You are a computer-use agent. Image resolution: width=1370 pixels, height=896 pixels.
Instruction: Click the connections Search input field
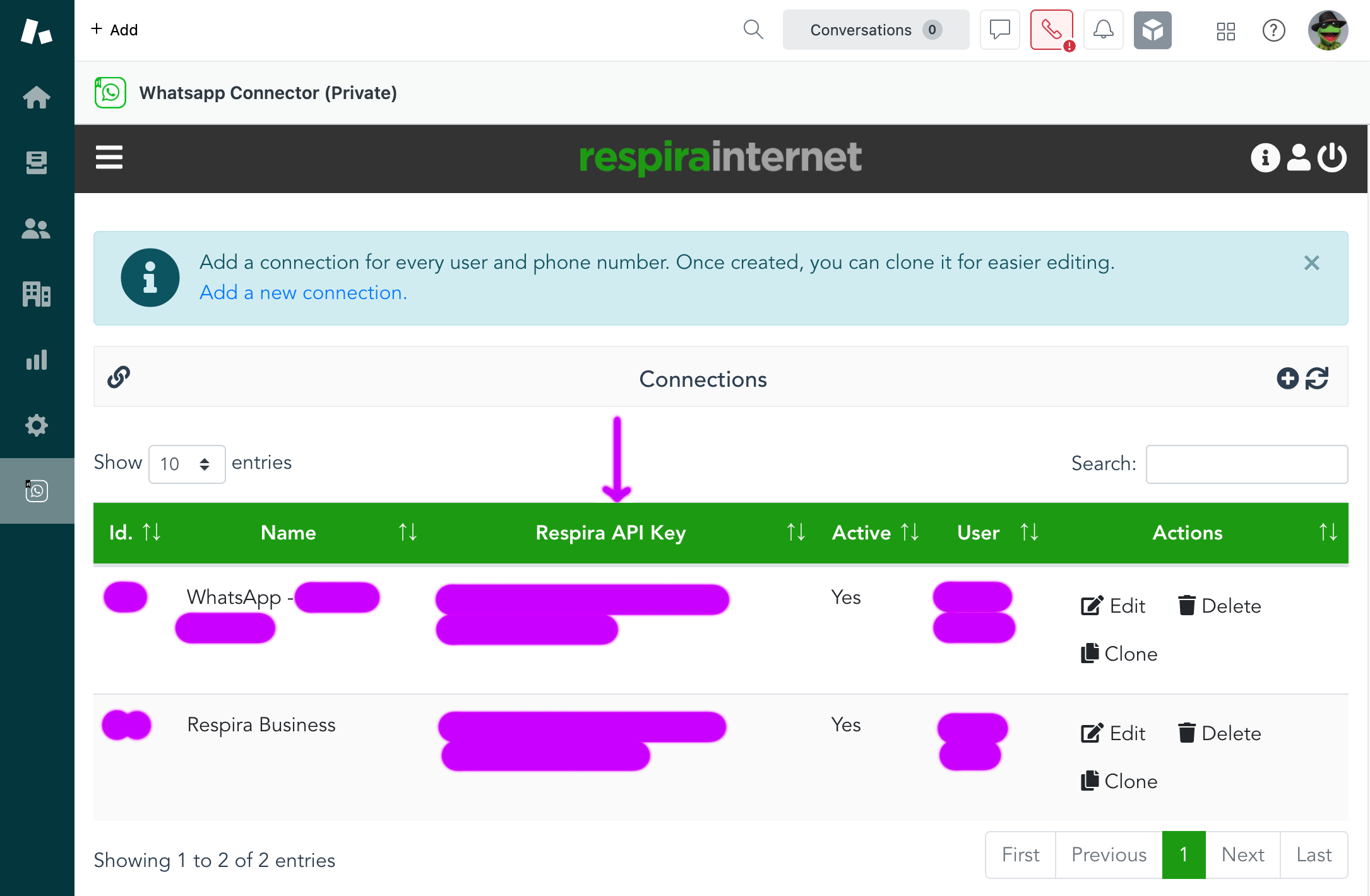coord(1246,464)
